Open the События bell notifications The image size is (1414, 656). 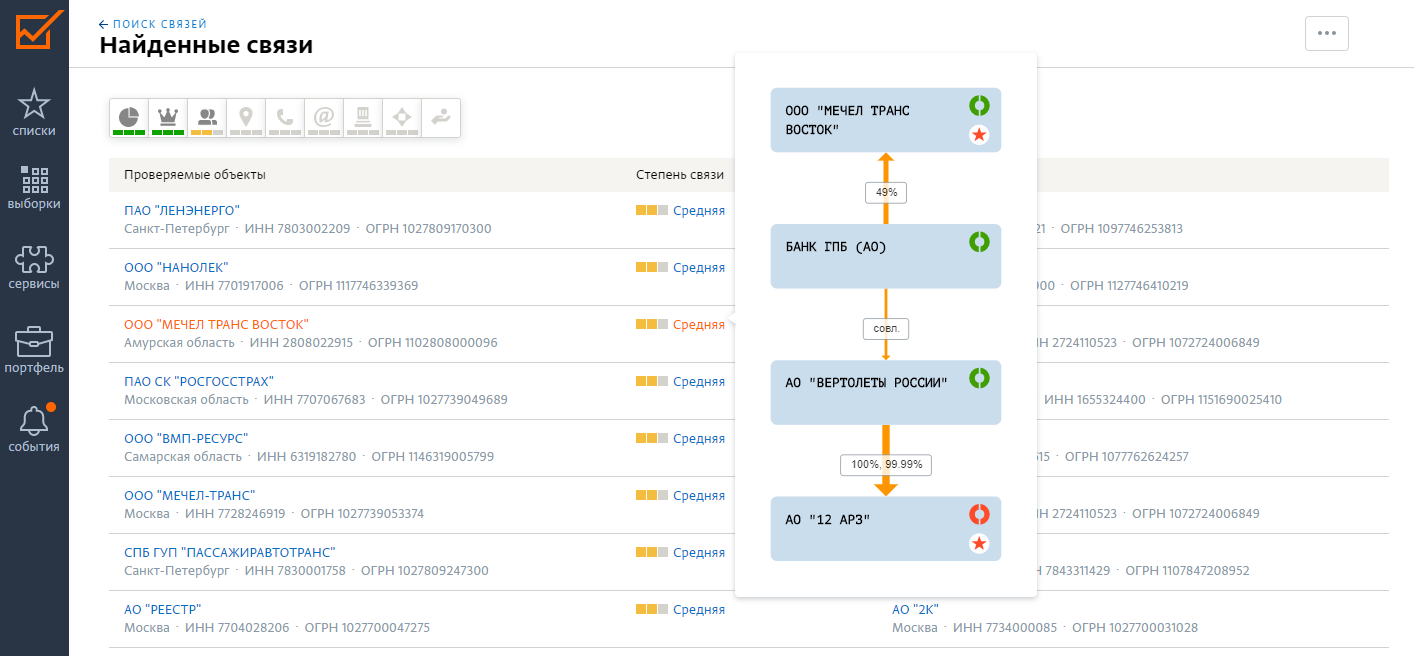34,430
